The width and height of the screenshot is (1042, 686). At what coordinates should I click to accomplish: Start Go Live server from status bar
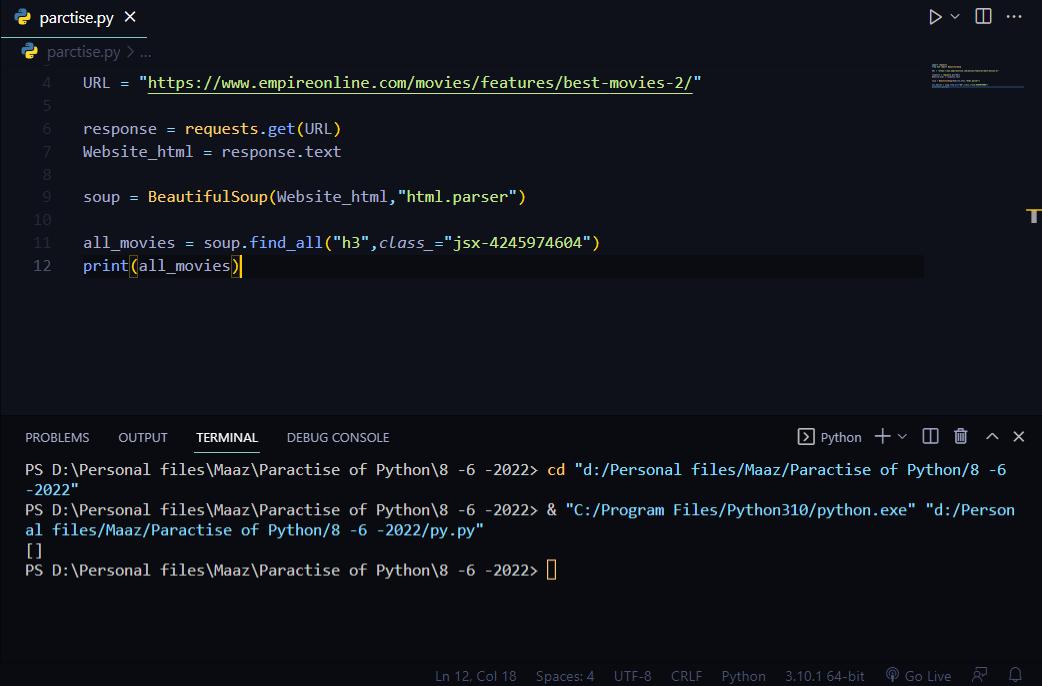918,676
